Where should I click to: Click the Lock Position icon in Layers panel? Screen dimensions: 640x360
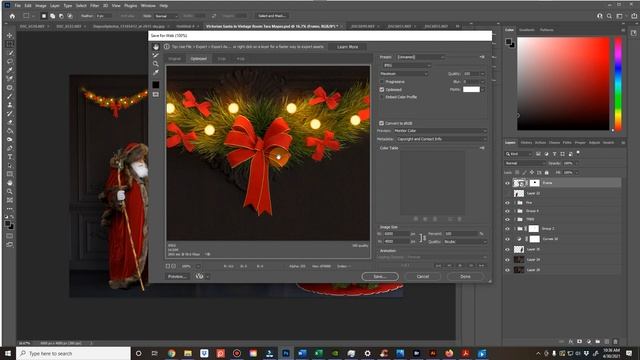point(532,173)
